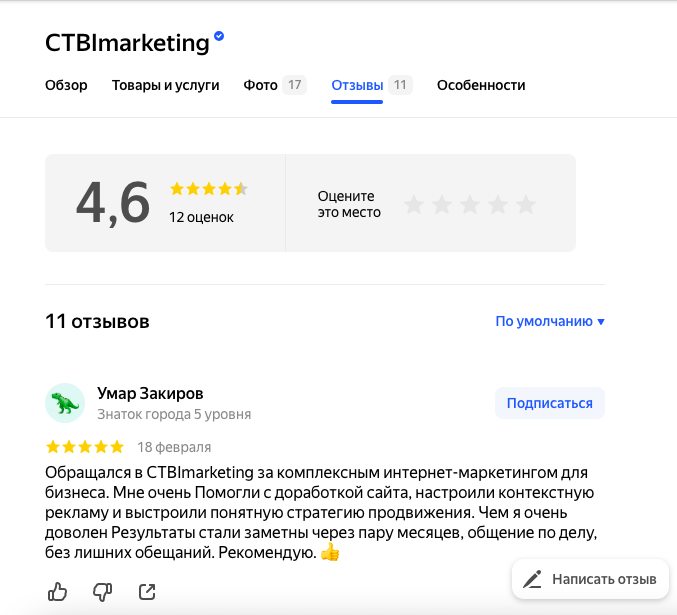Click the 4,6 overall rating stars
Image resolution: width=677 pixels, height=615 pixels.
(x=209, y=189)
